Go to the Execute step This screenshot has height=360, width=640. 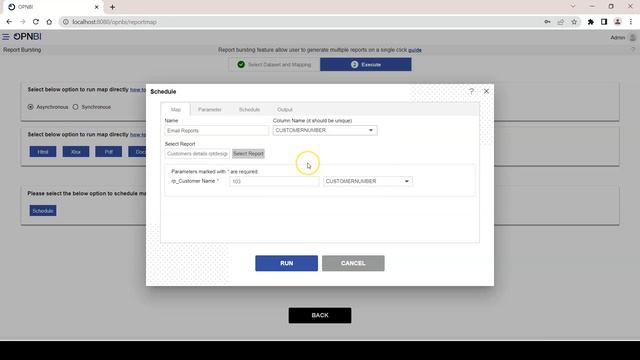click(366, 64)
